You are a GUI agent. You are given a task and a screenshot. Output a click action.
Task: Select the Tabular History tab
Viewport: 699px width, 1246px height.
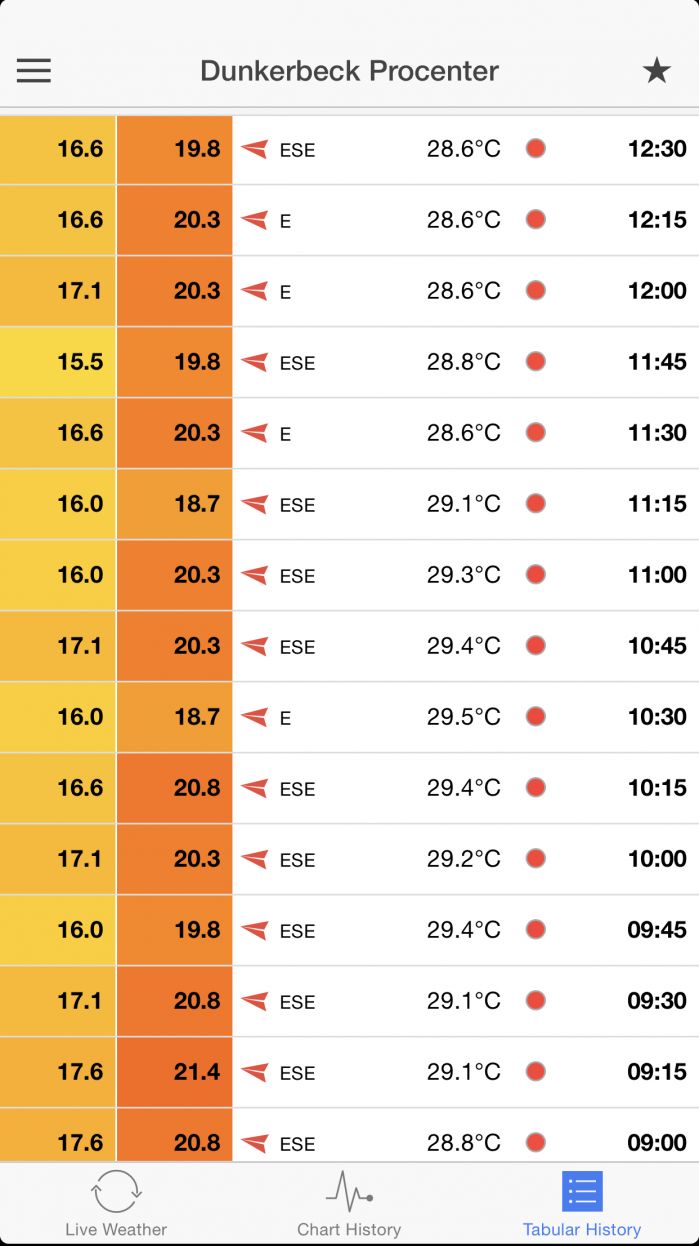[x=582, y=1203]
